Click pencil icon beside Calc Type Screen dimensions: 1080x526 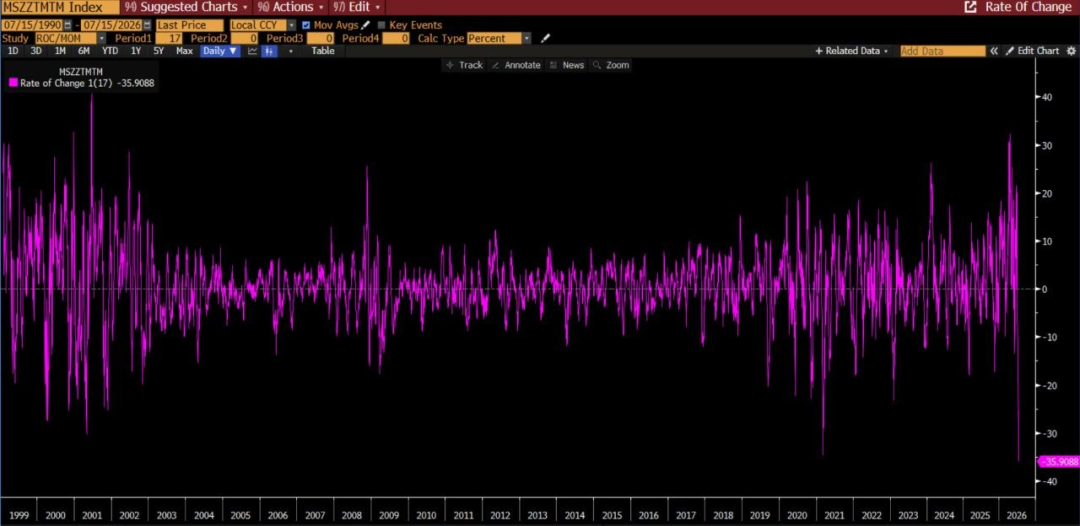pyautogui.click(x=546, y=39)
